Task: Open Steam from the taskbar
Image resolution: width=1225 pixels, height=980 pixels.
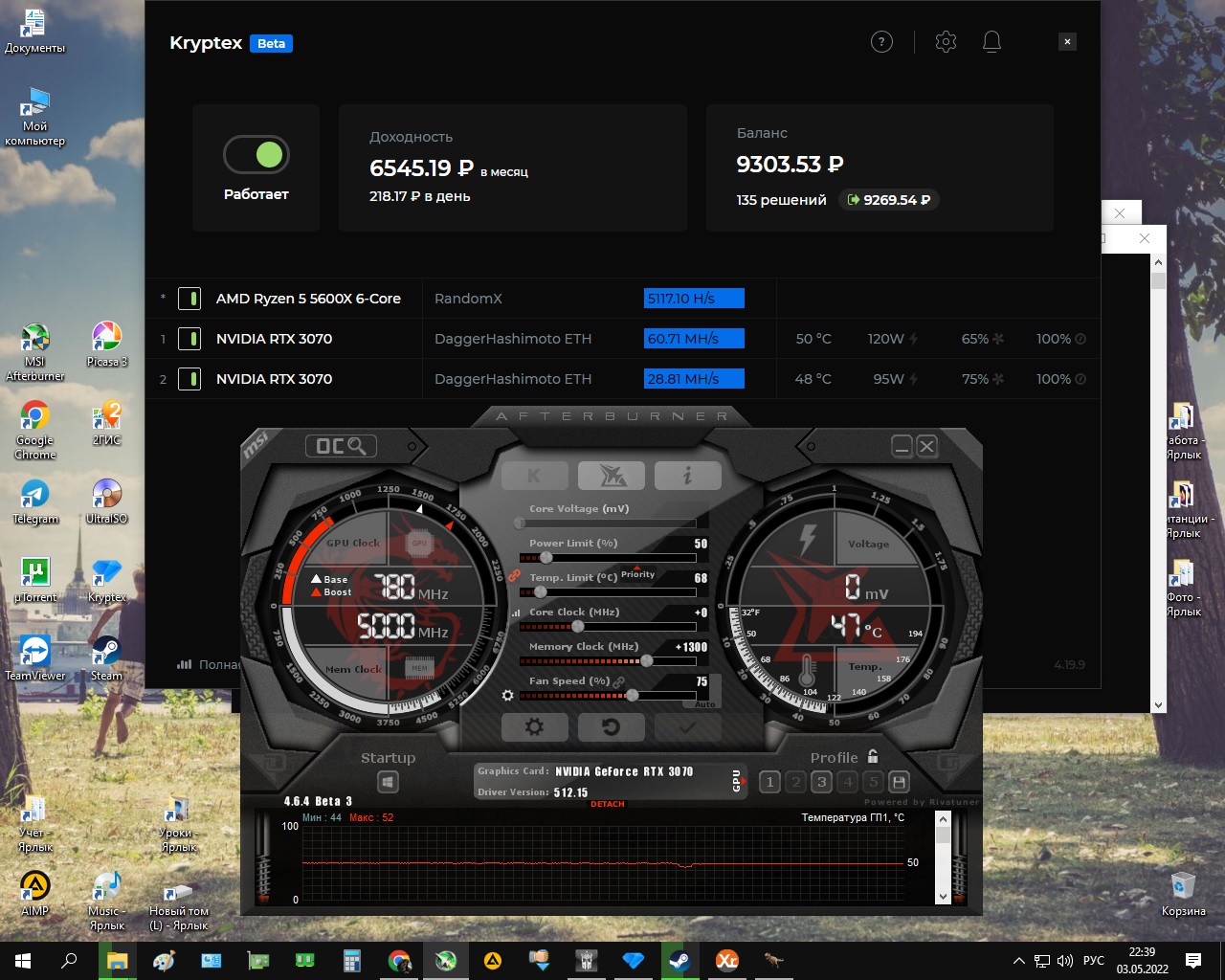Action: point(680,961)
